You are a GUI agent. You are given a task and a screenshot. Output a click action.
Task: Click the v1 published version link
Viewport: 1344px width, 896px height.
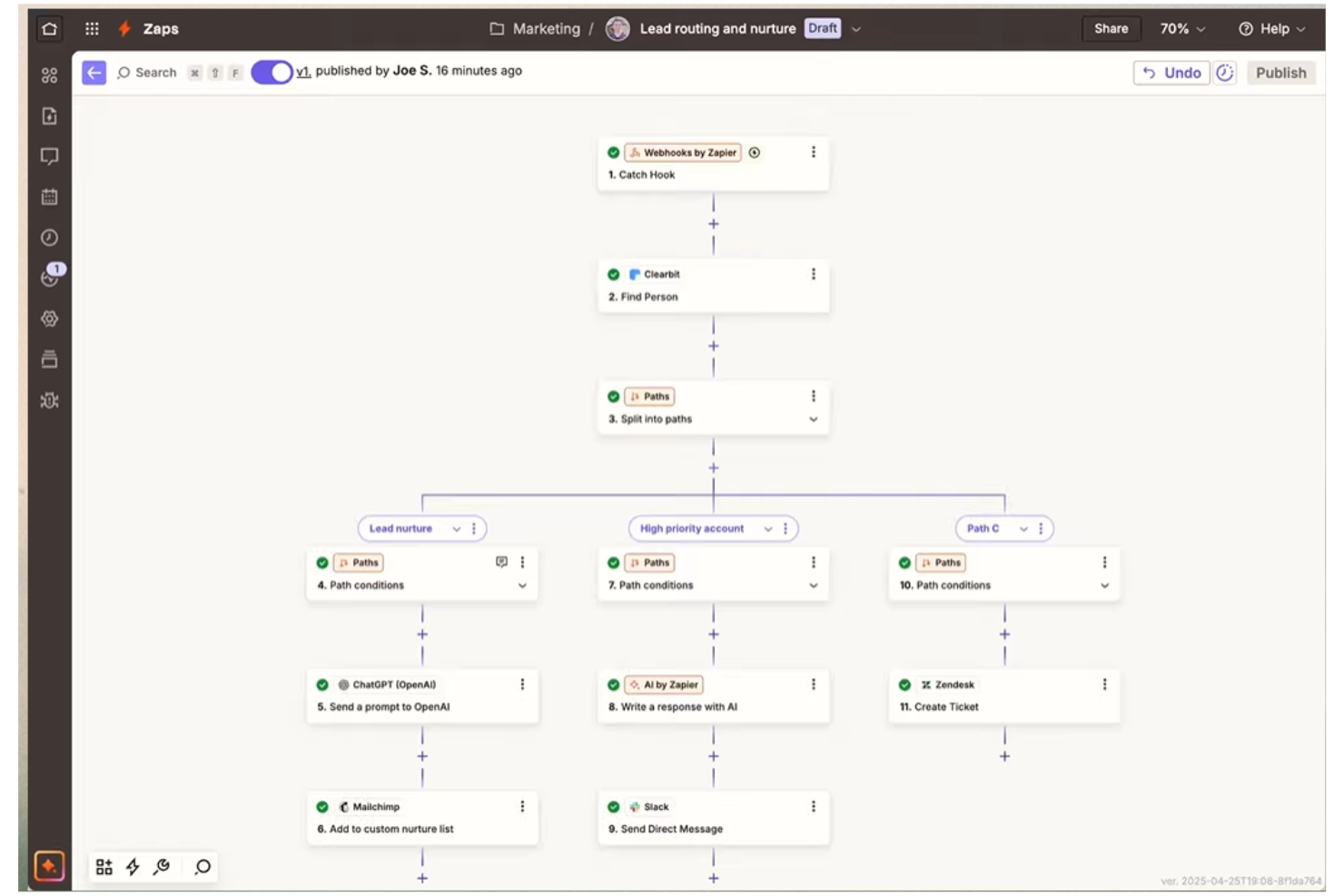pyautogui.click(x=309, y=70)
